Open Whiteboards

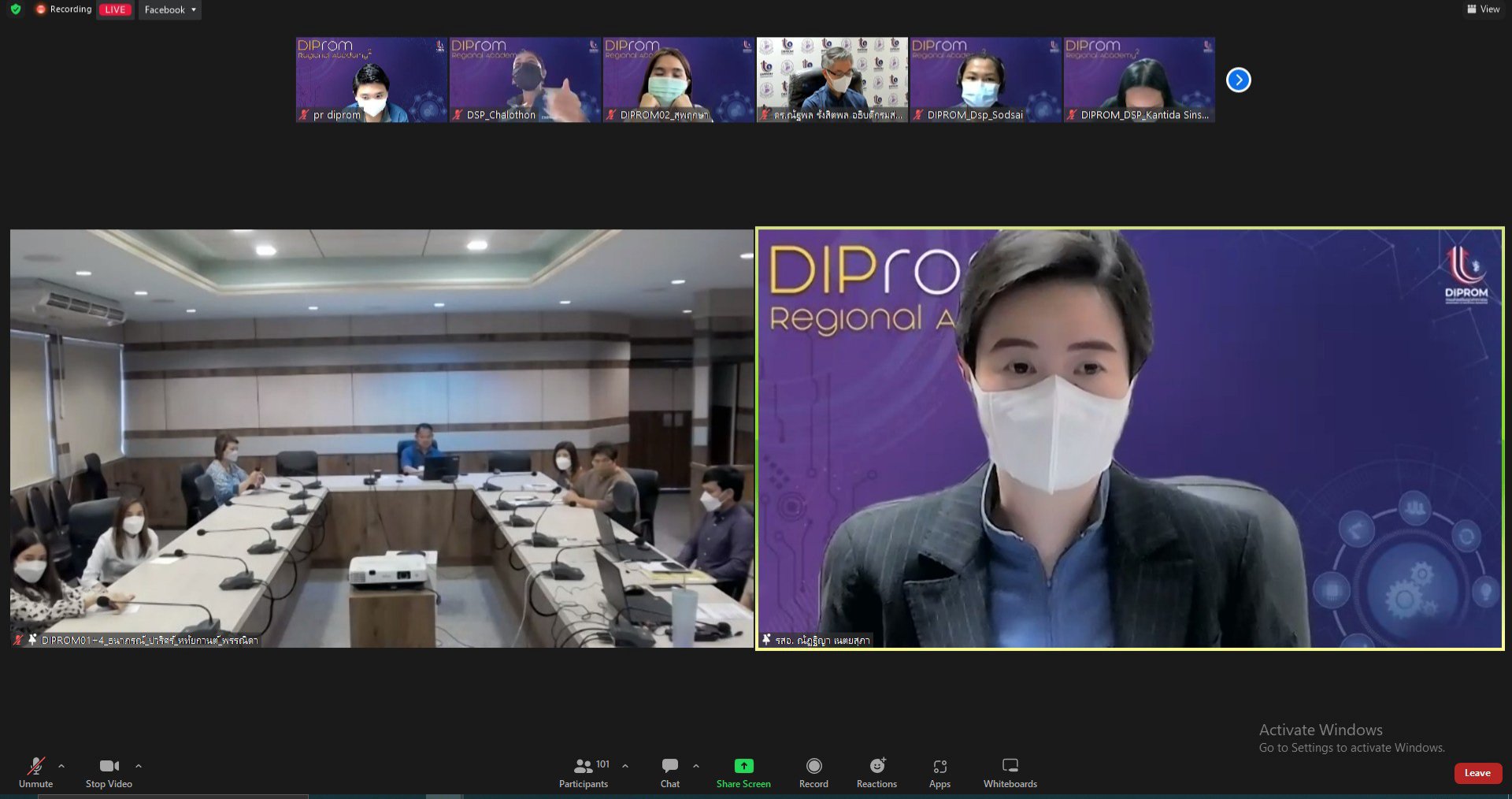point(1010,772)
